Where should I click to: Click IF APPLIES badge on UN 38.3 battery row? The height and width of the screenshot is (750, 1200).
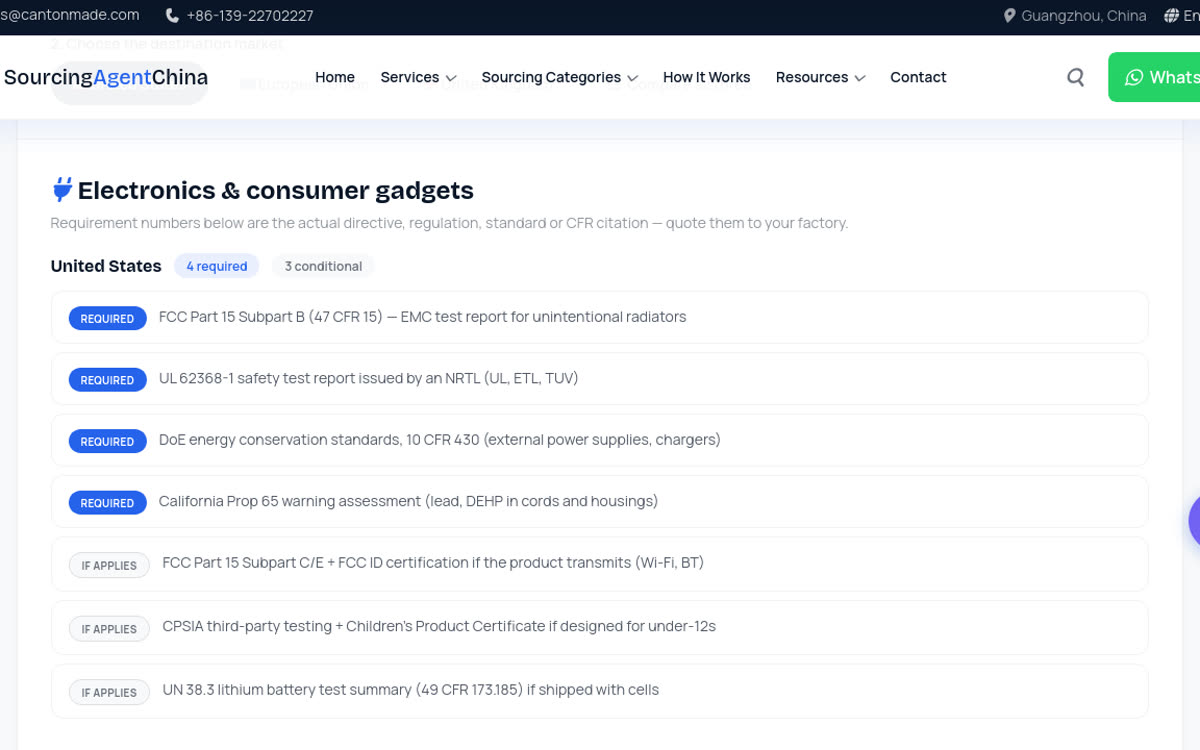click(x=109, y=692)
